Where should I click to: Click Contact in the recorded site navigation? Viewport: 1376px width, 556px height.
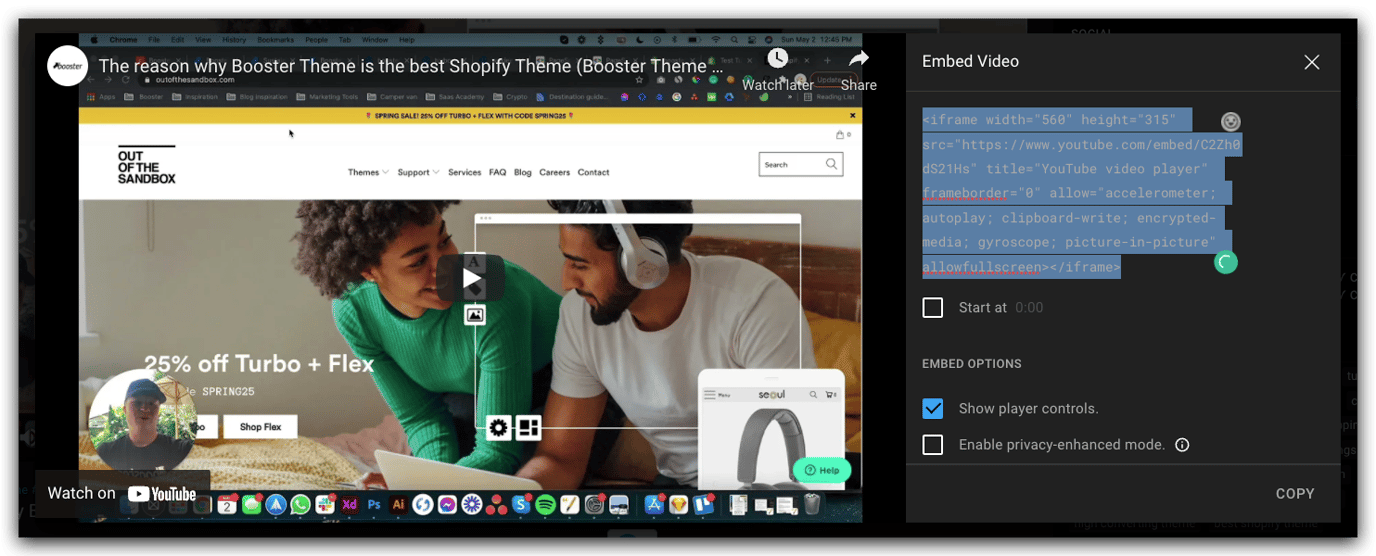click(x=593, y=172)
